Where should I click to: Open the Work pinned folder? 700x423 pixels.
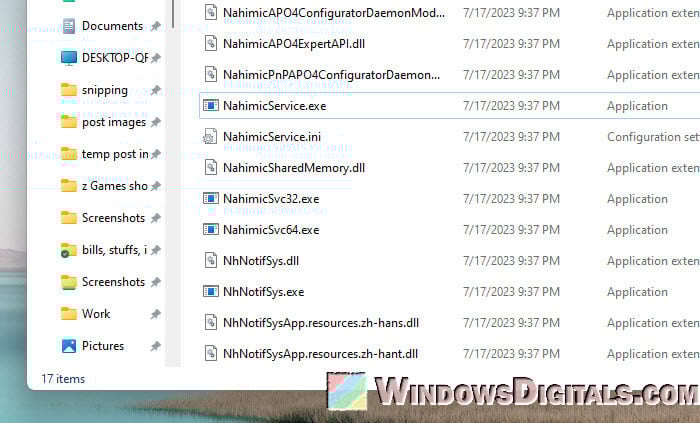click(x=96, y=314)
